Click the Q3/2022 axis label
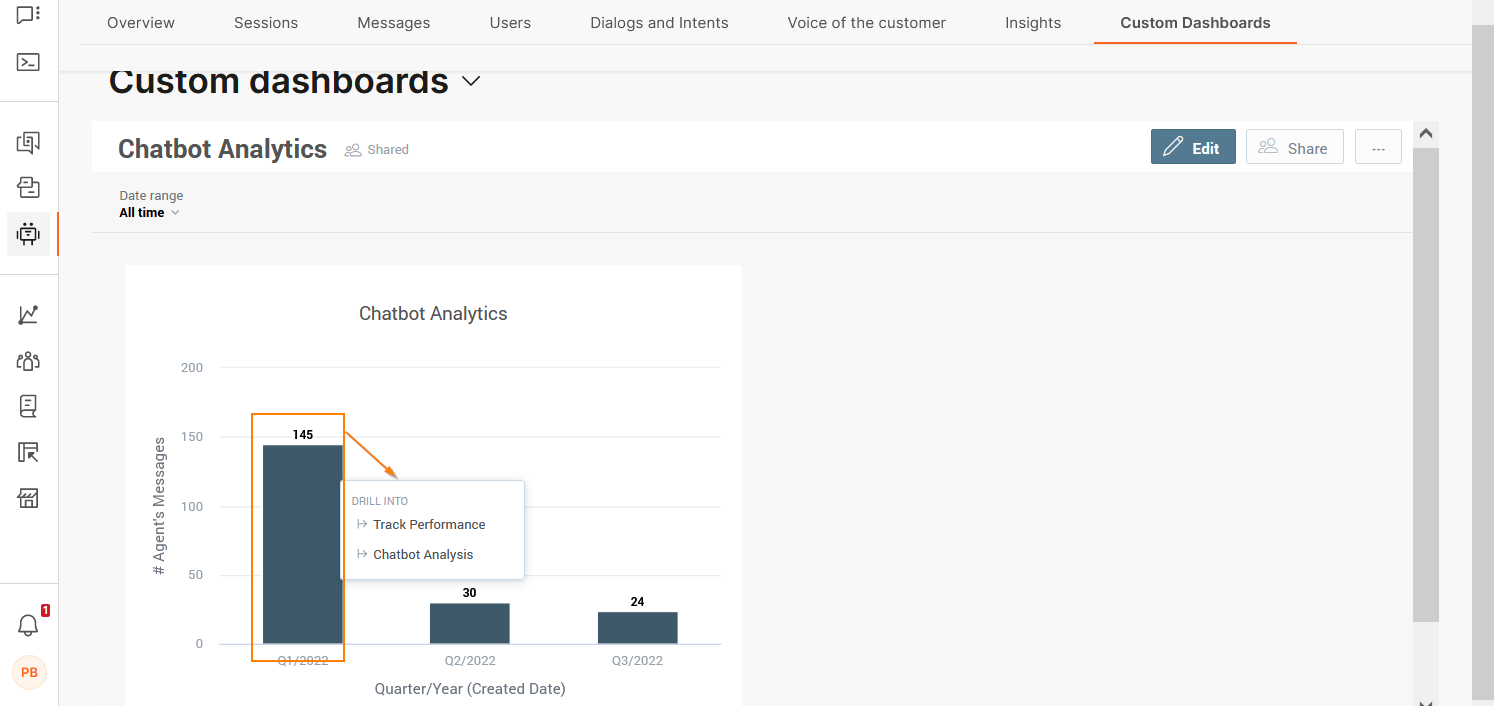The image size is (1494, 706). 637,661
